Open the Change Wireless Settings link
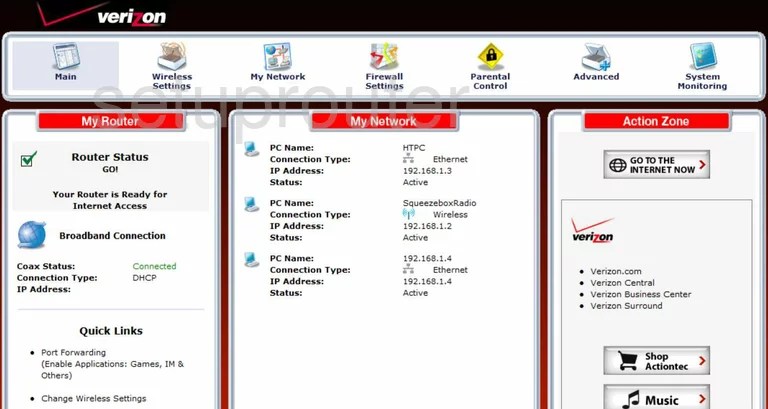Screen dimensions: 768x409 pos(94,398)
